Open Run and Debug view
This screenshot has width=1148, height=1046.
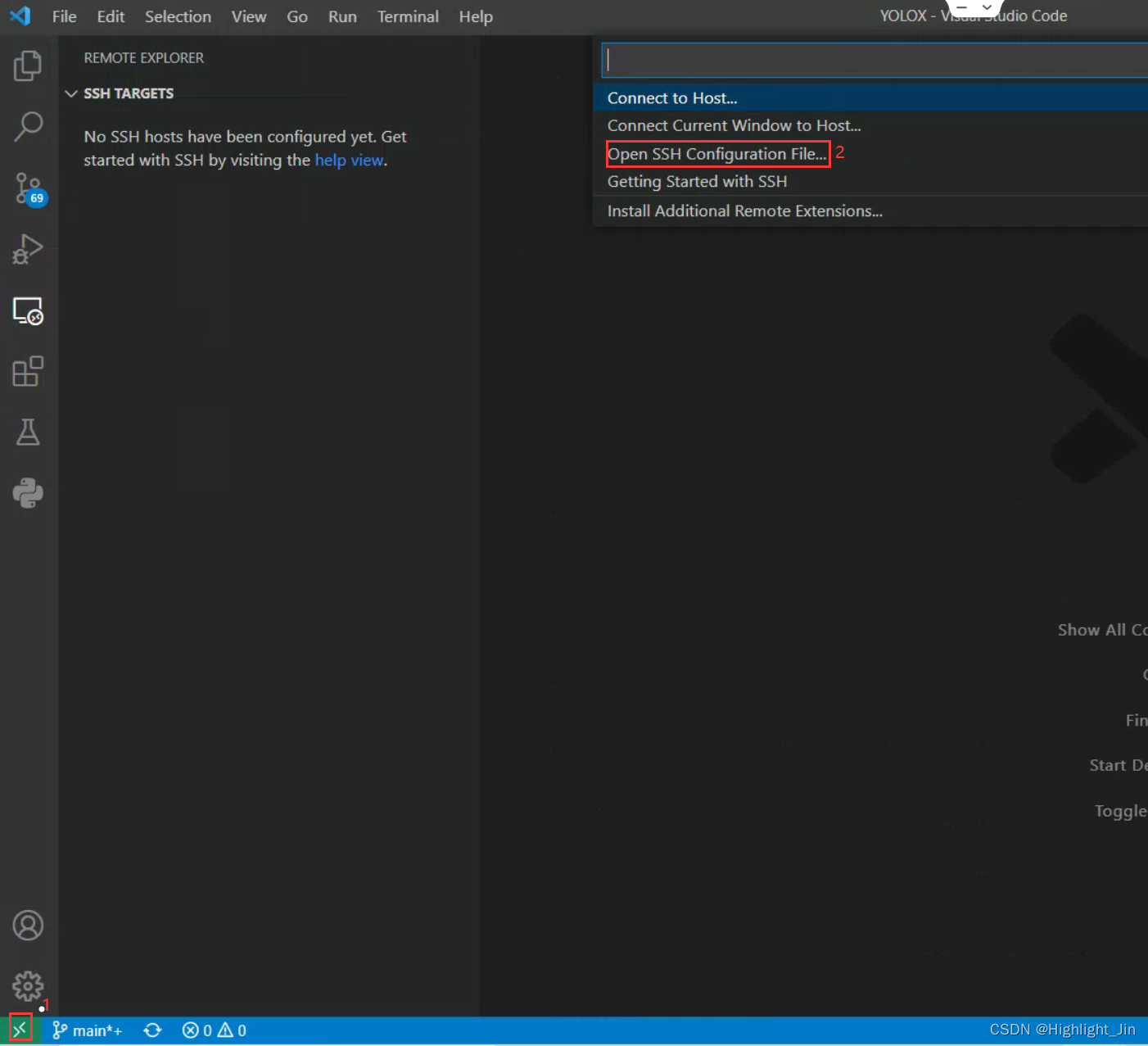[28, 249]
